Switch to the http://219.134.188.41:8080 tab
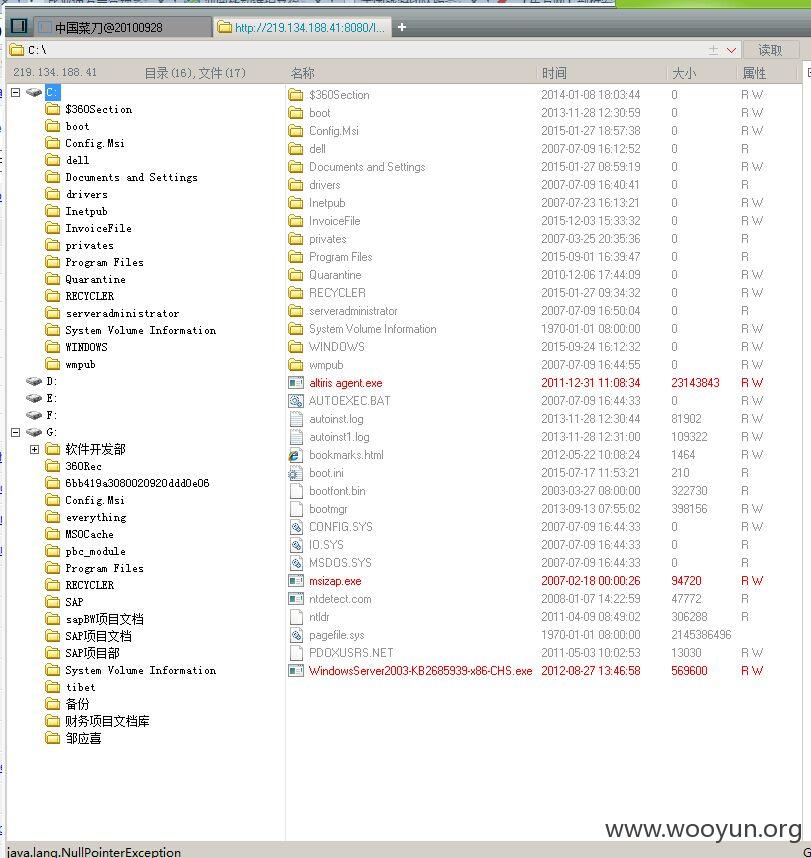This screenshot has width=811, height=858. click(x=302, y=27)
